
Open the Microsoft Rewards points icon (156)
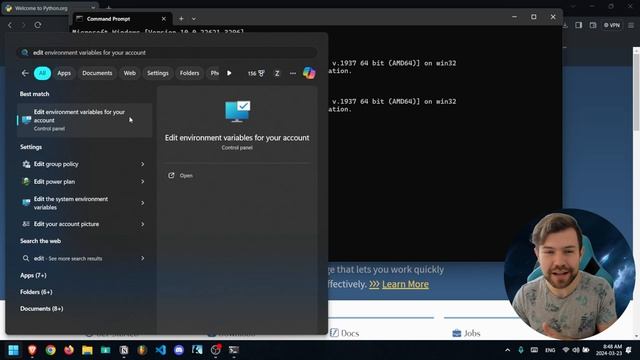[256, 73]
